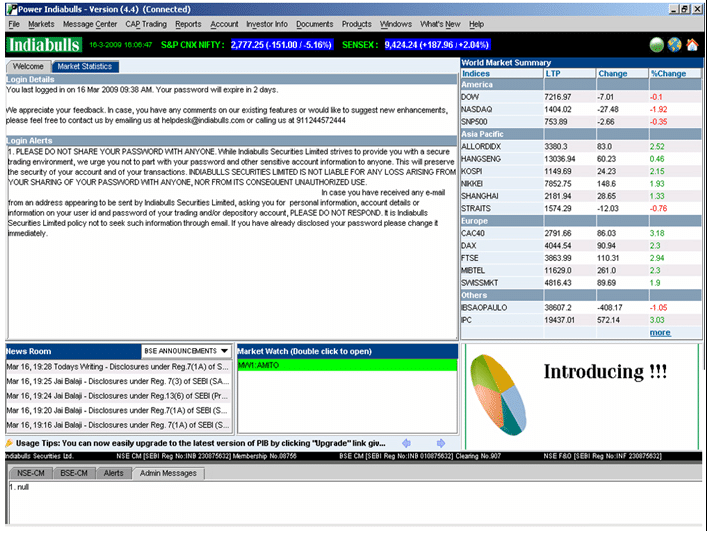Click previous usage tip left arrow
This screenshot has width=707, height=540.
(x=407, y=443)
